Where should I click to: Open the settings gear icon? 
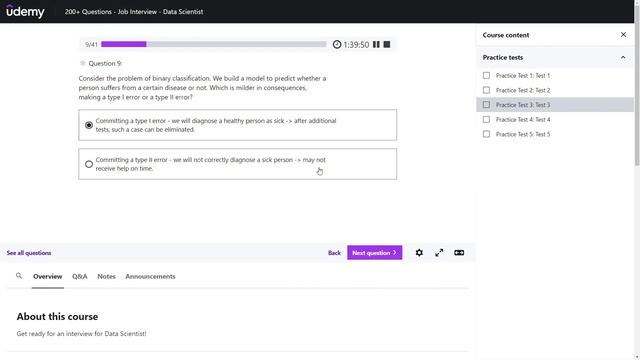419,253
